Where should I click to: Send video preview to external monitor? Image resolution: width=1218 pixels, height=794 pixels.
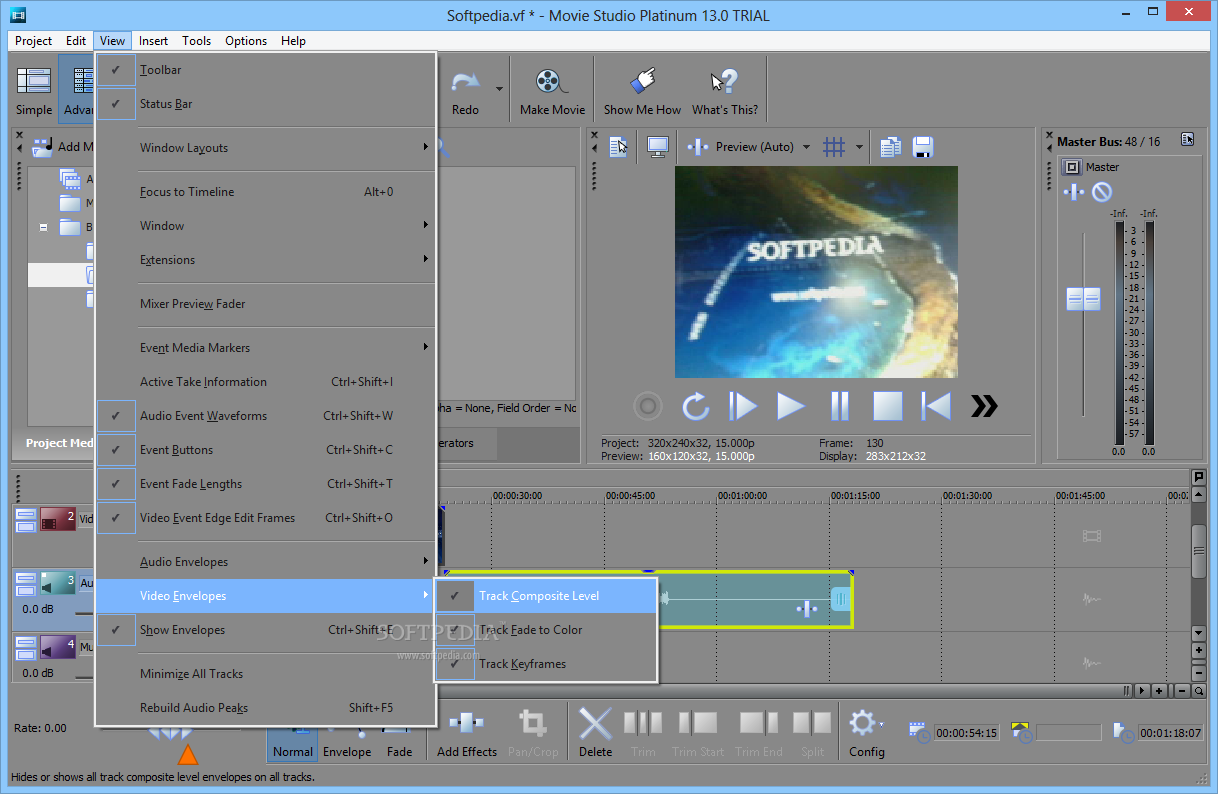[658, 147]
